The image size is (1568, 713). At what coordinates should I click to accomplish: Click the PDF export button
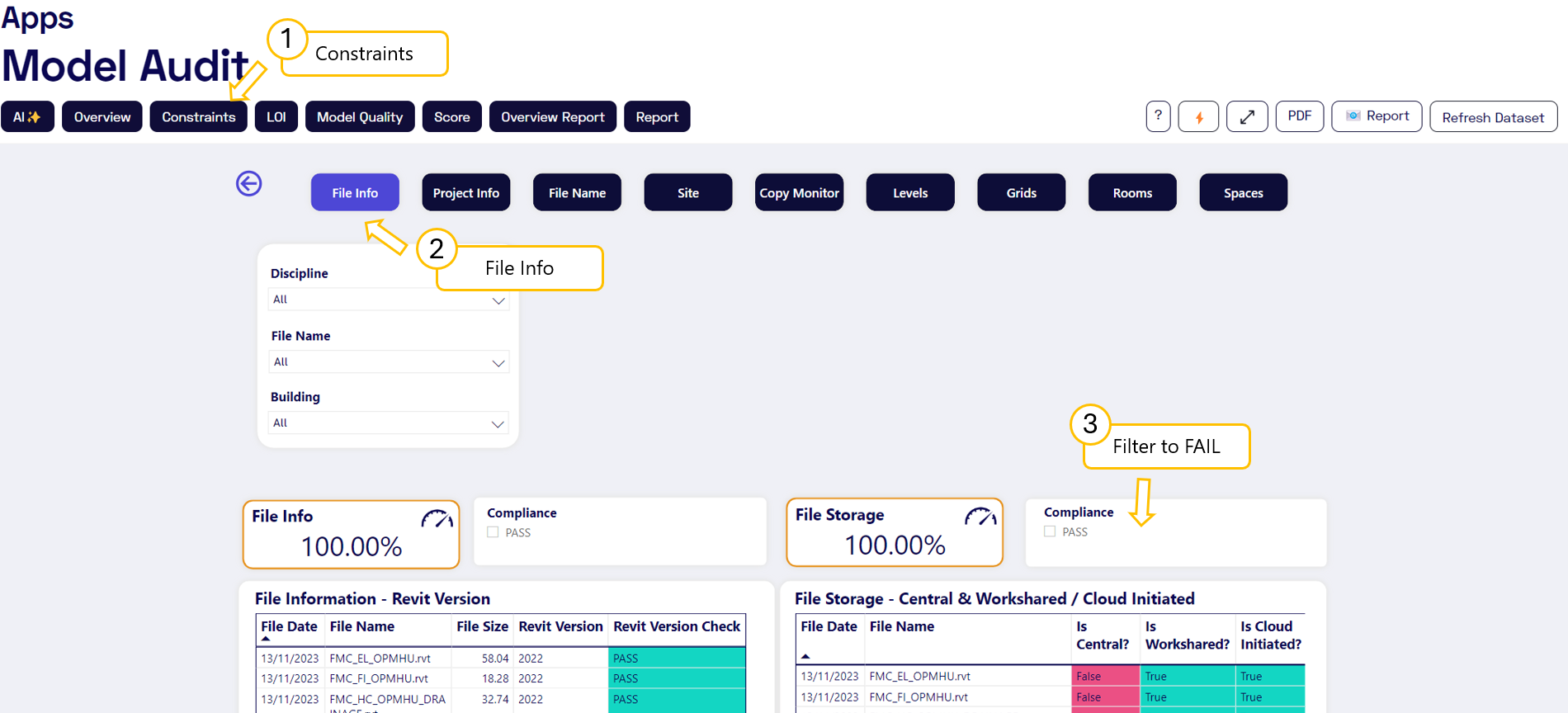(x=1299, y=116)
